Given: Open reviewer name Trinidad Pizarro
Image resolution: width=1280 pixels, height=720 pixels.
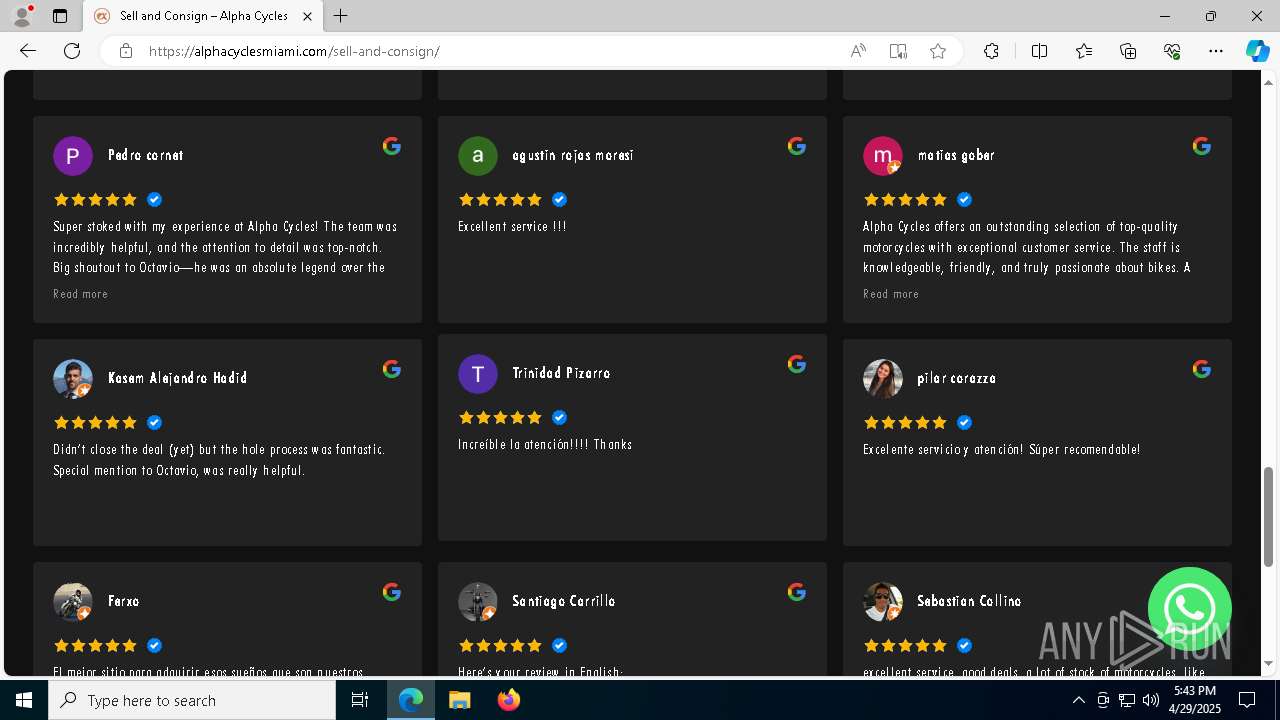Looking at the screenshot, I should pyautogui.click(x=561, y=373).
